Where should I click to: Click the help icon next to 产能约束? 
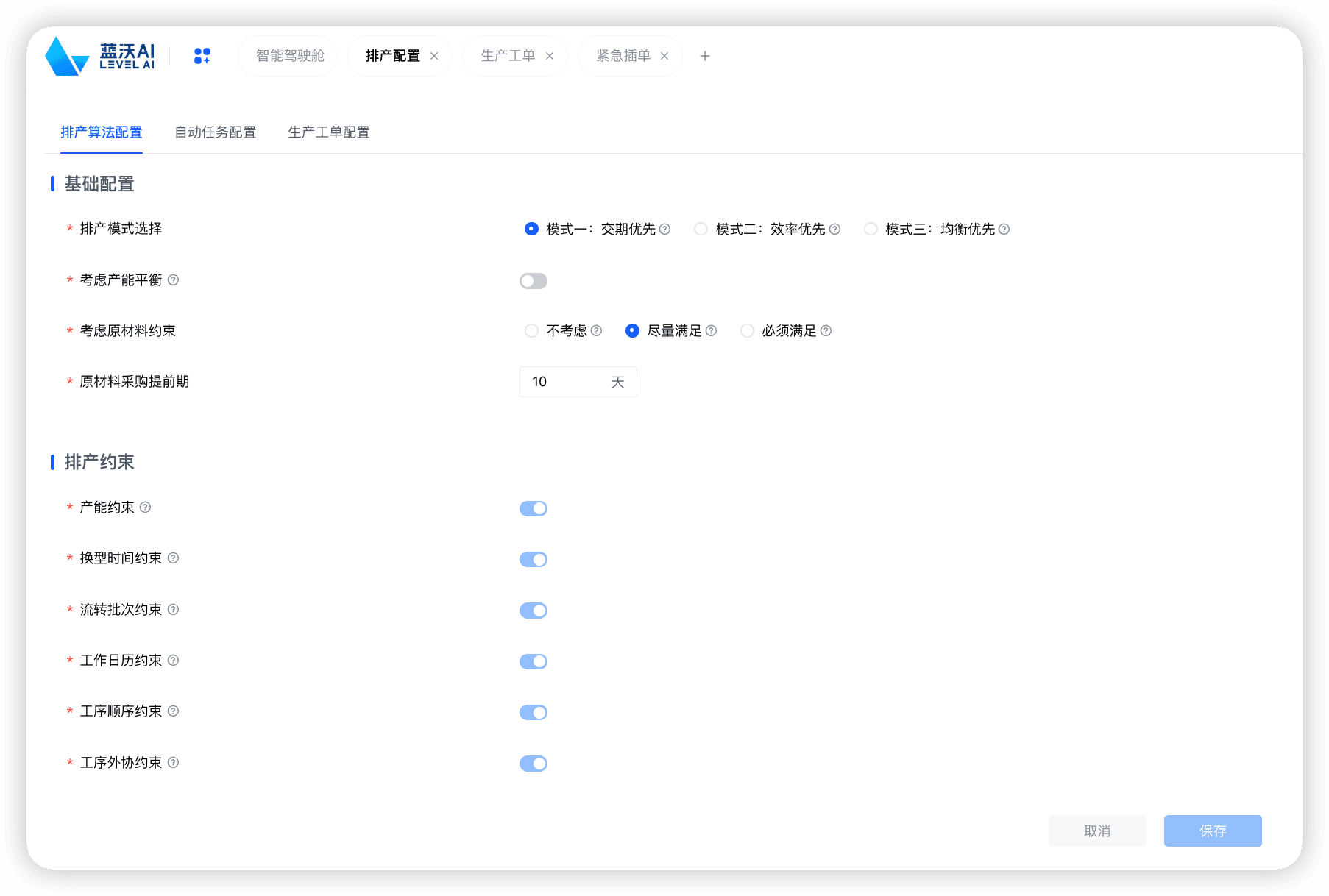(x=145, y=507)
